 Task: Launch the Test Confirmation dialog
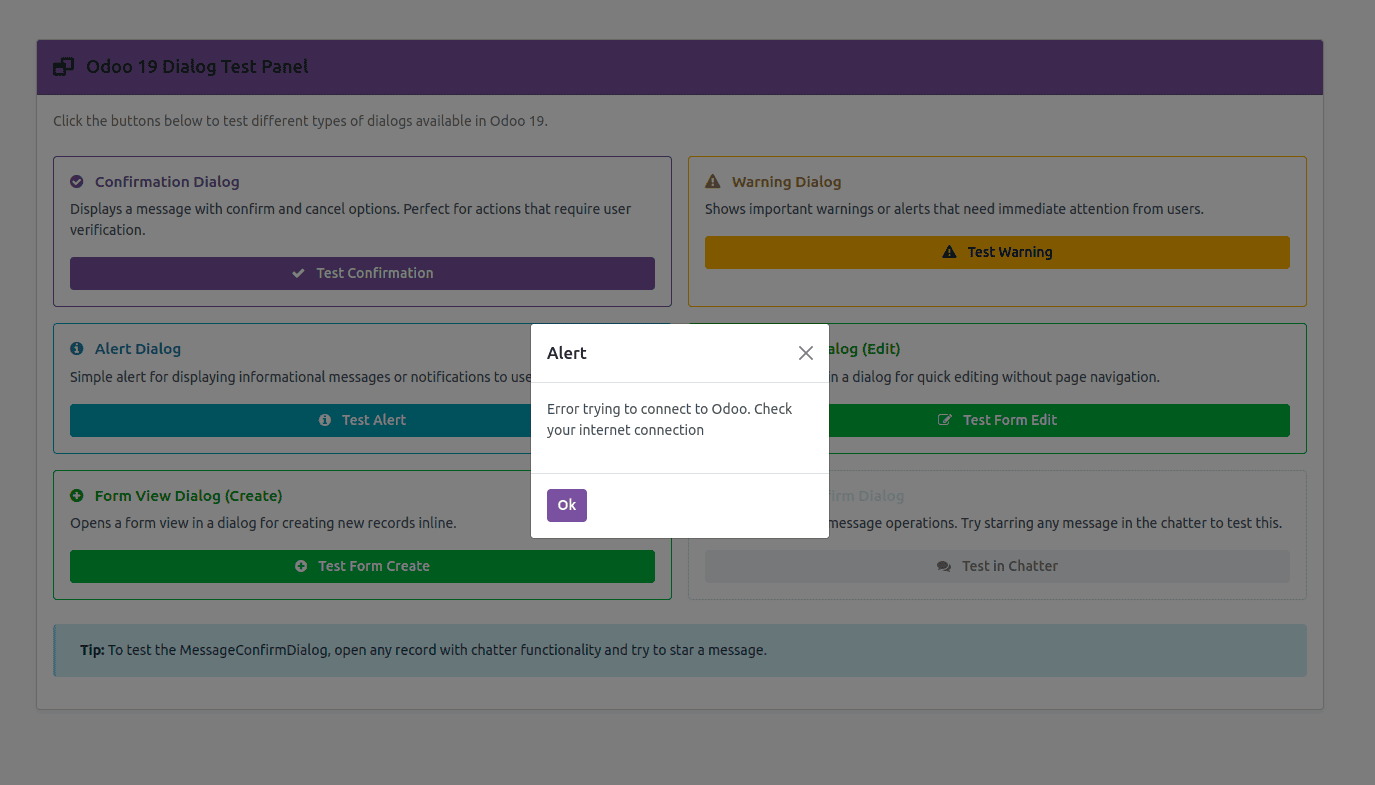point(362,272)
